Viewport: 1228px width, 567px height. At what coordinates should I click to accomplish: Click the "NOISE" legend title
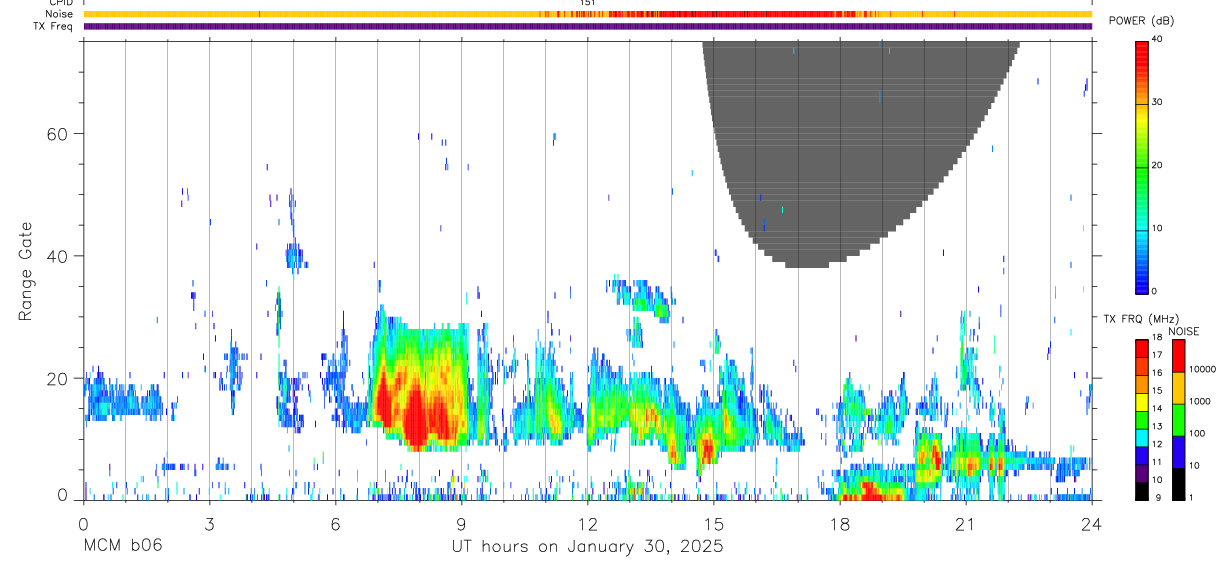[x=1184, y=331]
